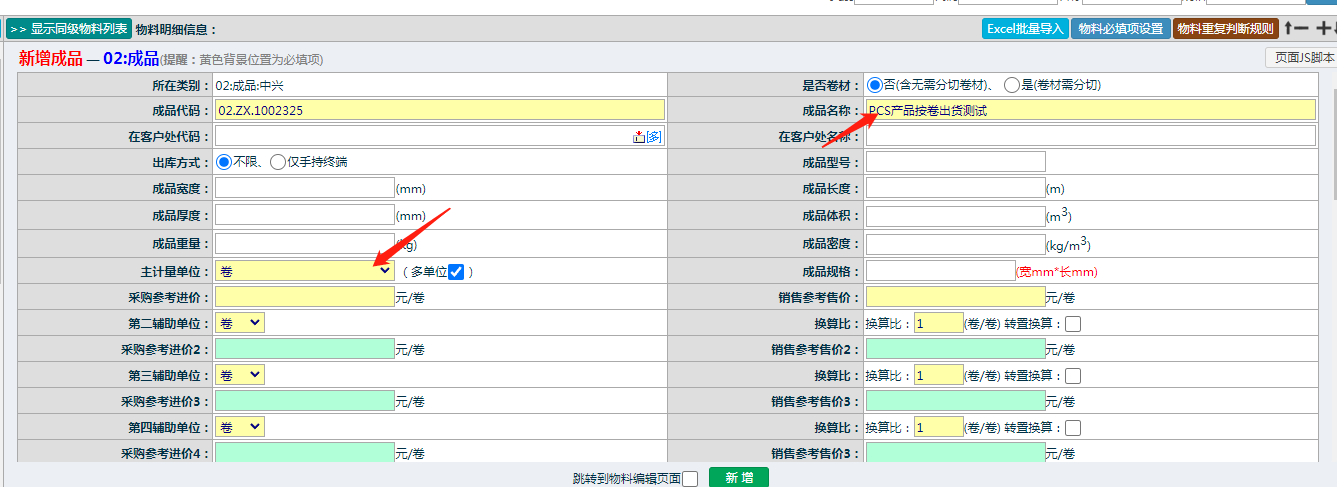Click the 成品长度 input field
This screenshot has height=487, width=1337.
955,188
